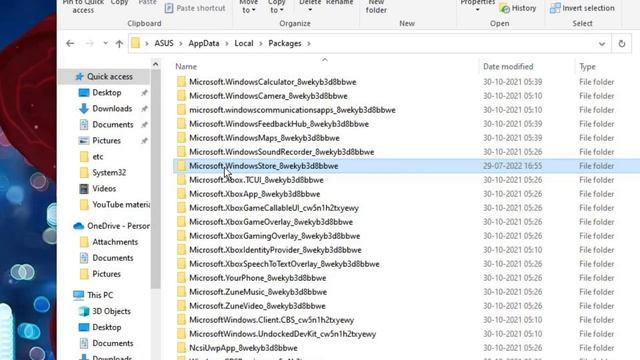This screenshot has width=640, height=360.
Task: Go back with the Back arrow
Action: coord(70,43)
